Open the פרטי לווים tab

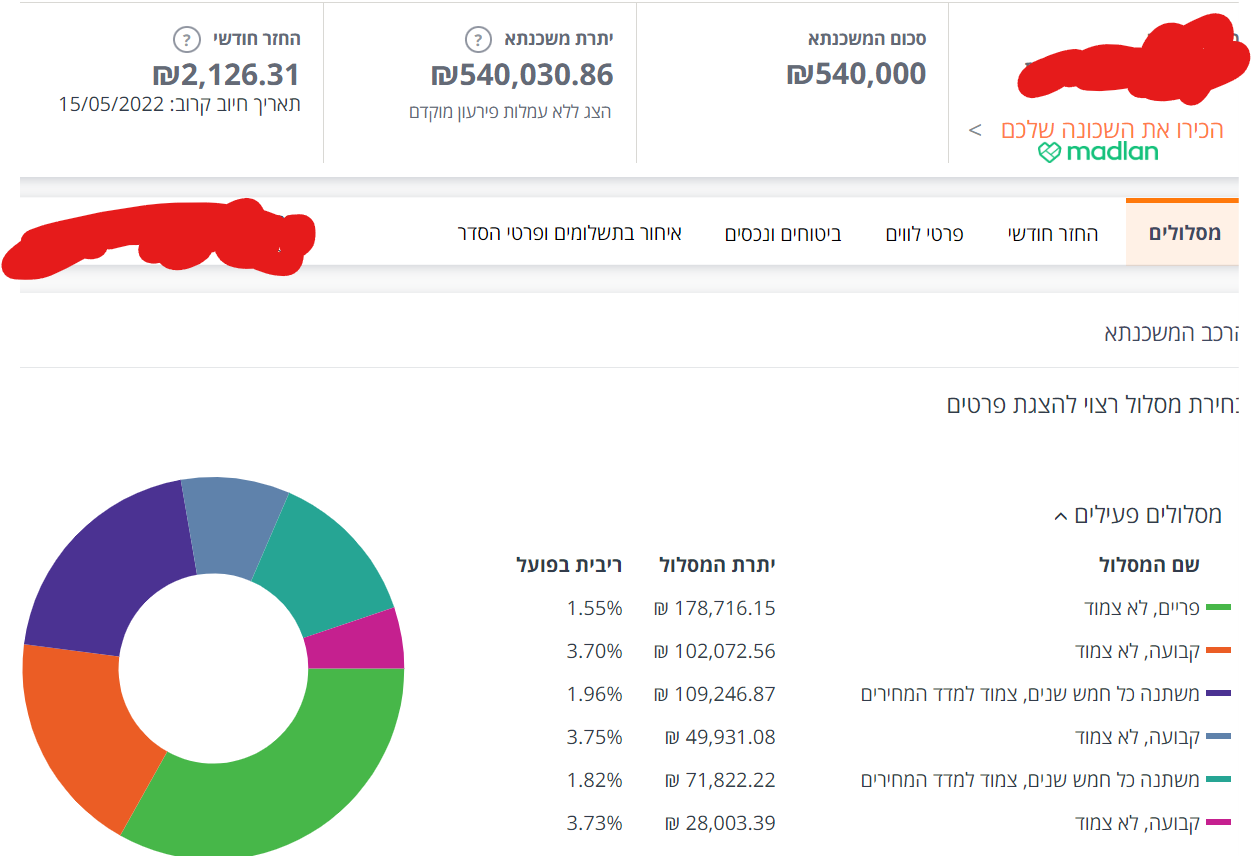(924, 234)
